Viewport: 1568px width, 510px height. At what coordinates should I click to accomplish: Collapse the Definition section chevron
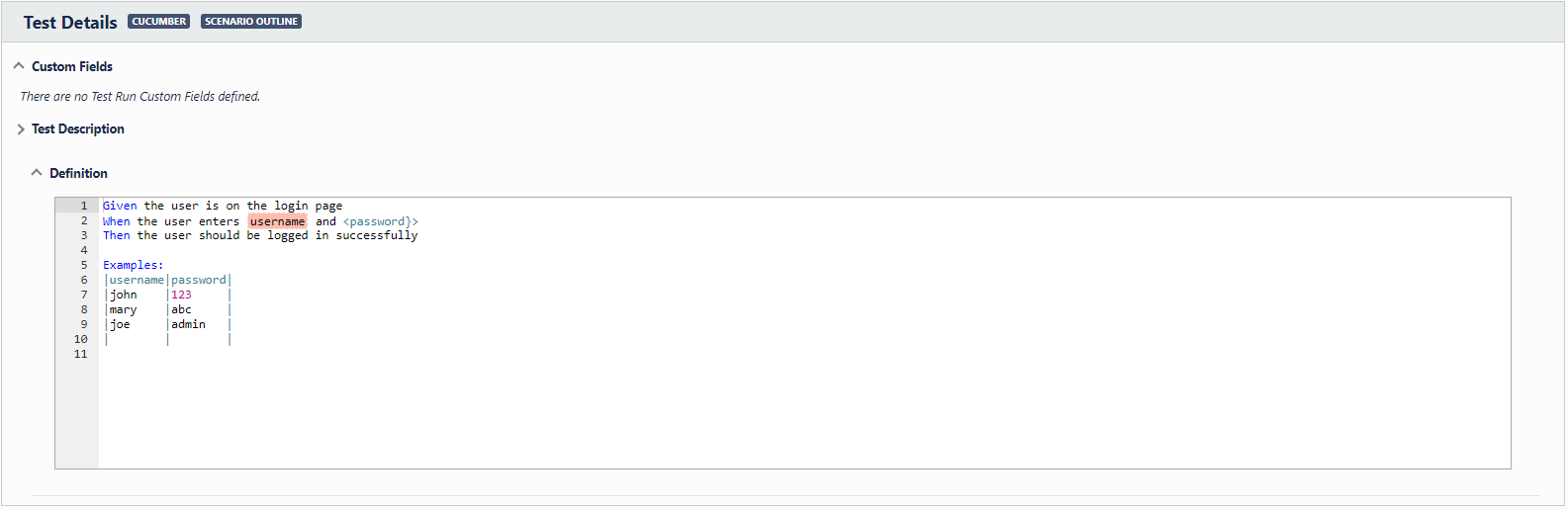click(37, 173)
